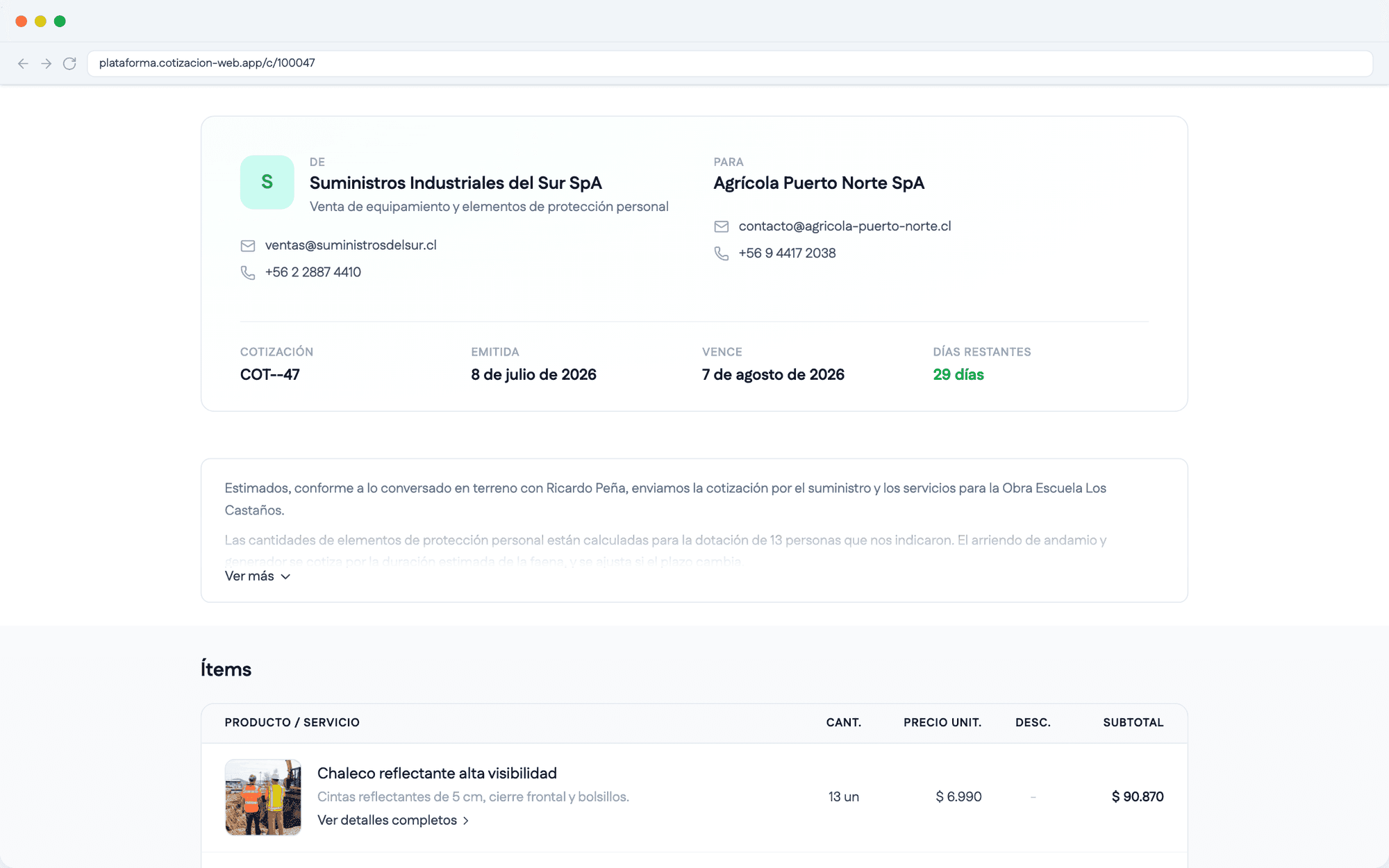
Task: Click the CANT. column header
Action: pyautogui.click(x=844, y=723)
